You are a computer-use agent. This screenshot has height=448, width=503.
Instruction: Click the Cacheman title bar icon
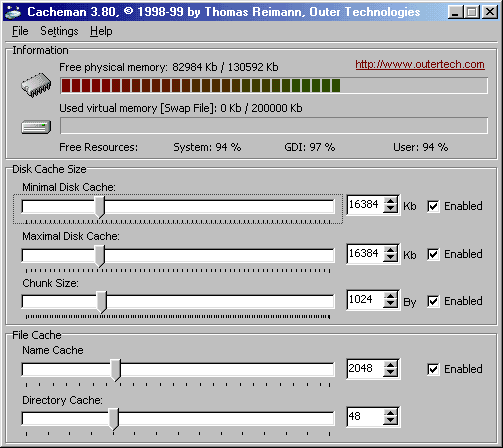13,12
